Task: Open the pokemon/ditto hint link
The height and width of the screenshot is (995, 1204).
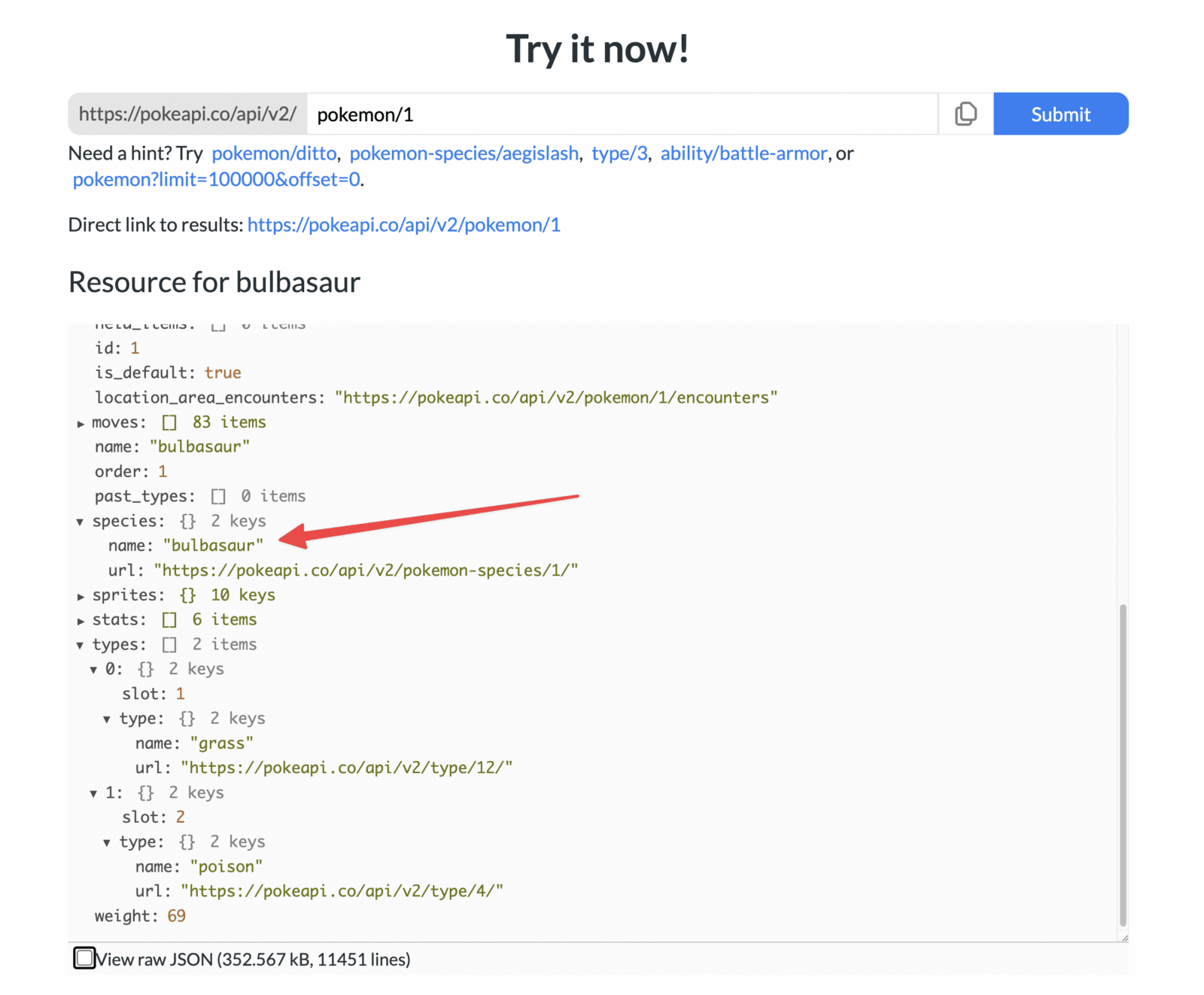Action: tap(274, 154)
